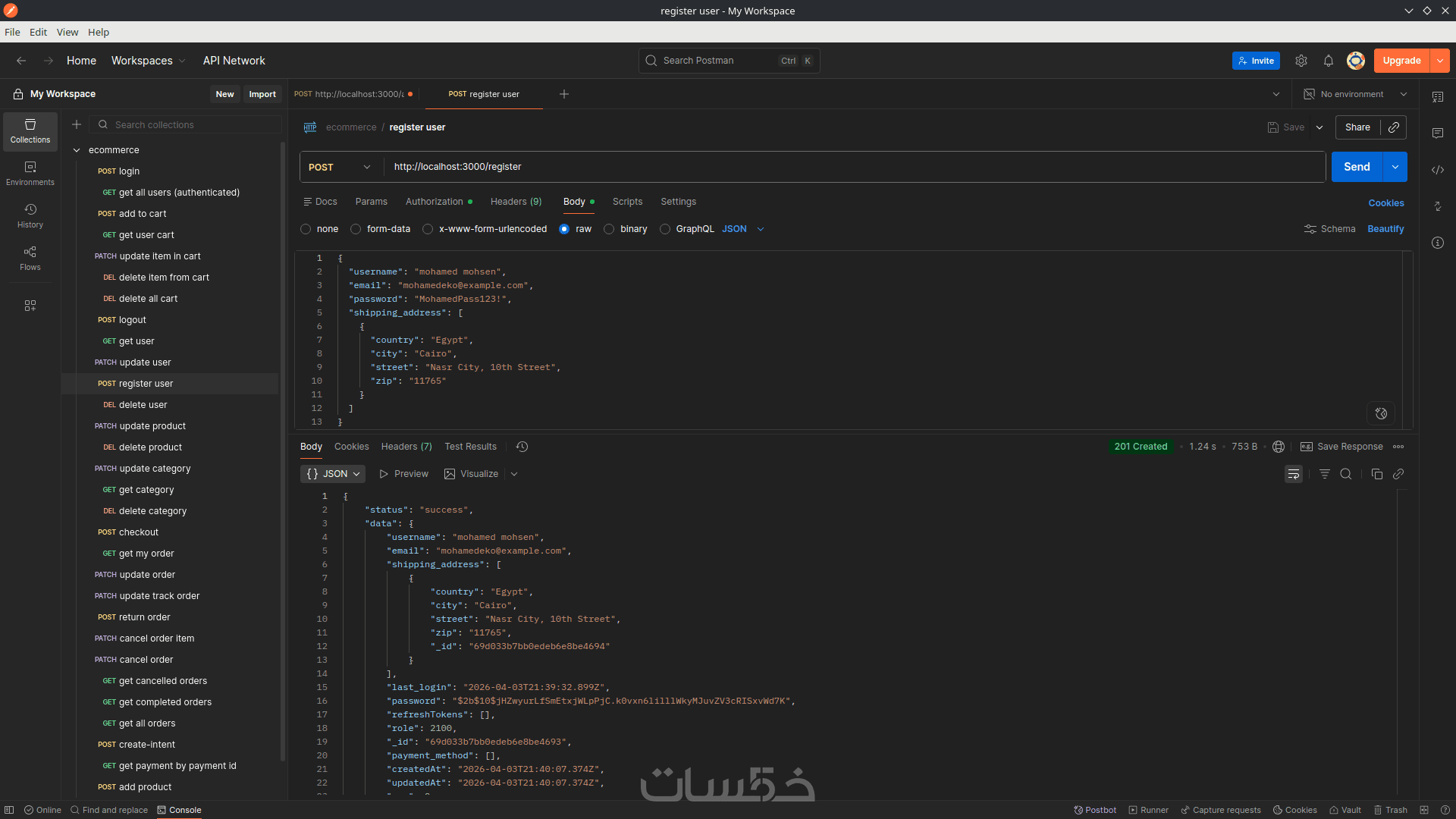Open Postbot from the status bar
This screenshot has width=1456, height=819.
pyautogui.click(x=1095, y=810)
